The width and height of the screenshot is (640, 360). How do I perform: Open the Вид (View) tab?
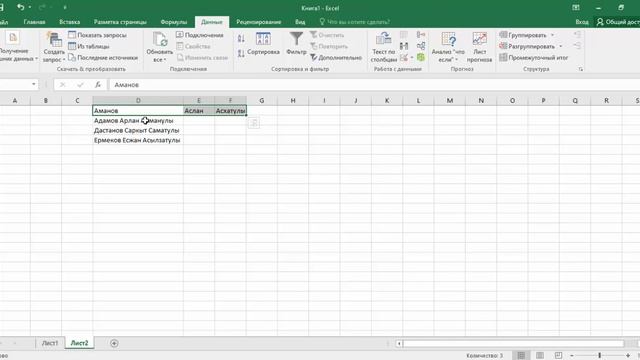300,22
